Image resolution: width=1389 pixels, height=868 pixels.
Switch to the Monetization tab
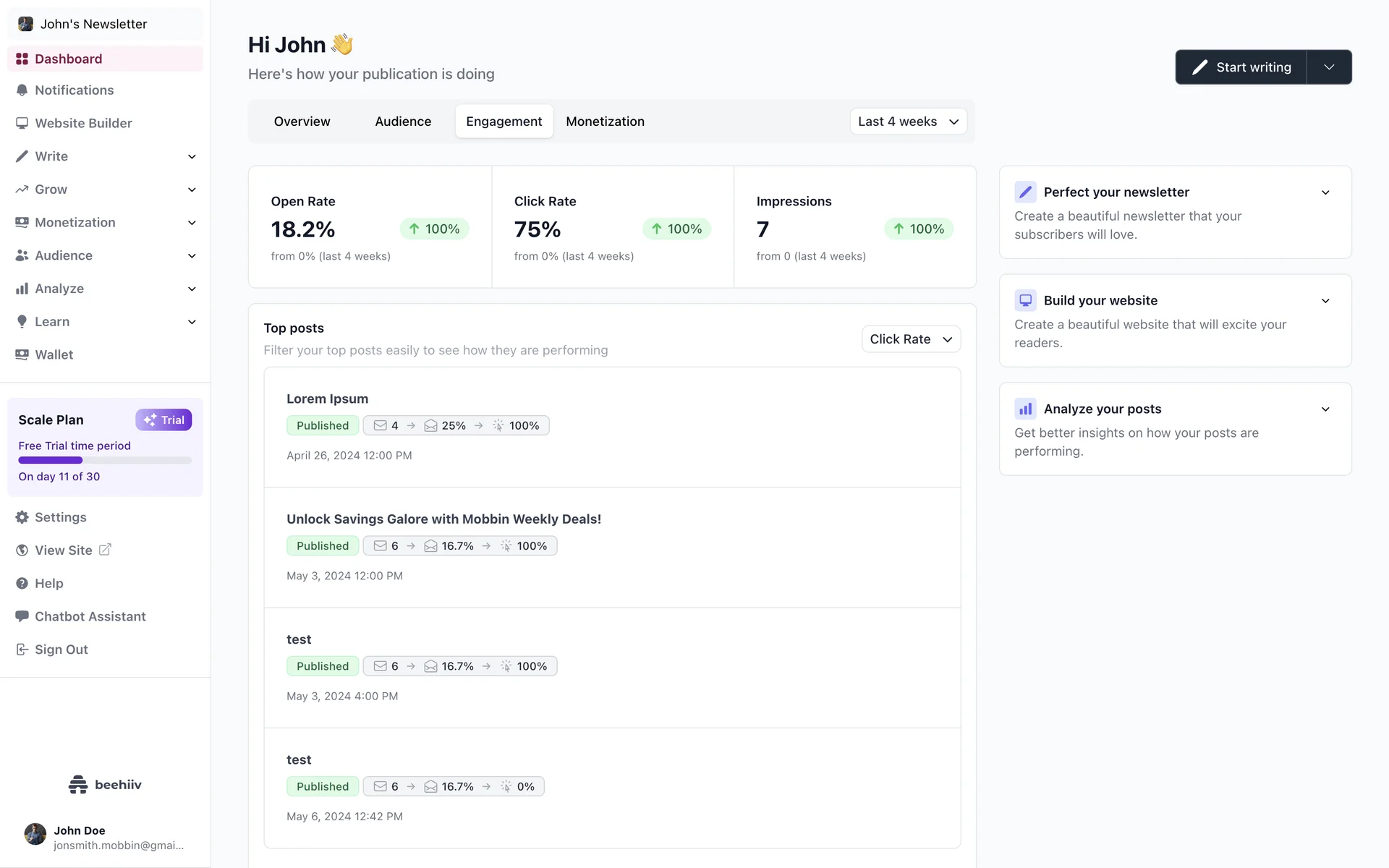(x=605, y=122)
